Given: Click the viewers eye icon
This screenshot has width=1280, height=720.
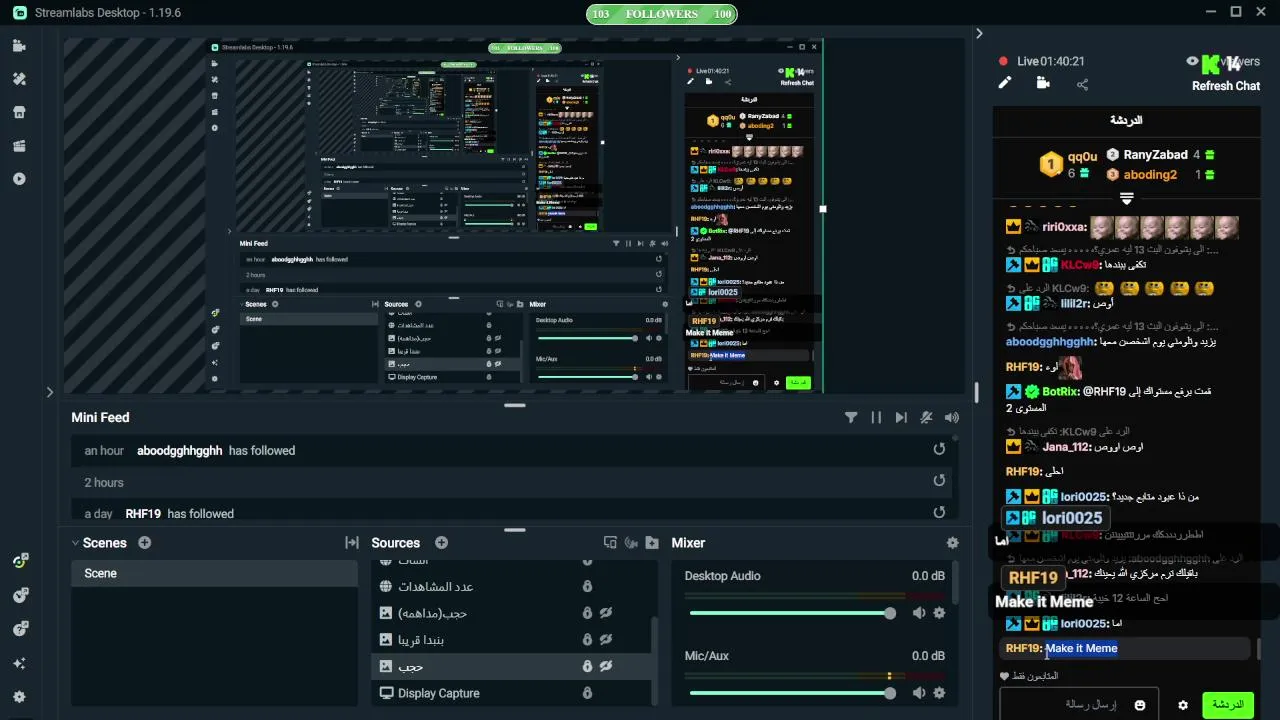Looking at the screenshot, I should pyautogui.click(x=1192, y=61).
